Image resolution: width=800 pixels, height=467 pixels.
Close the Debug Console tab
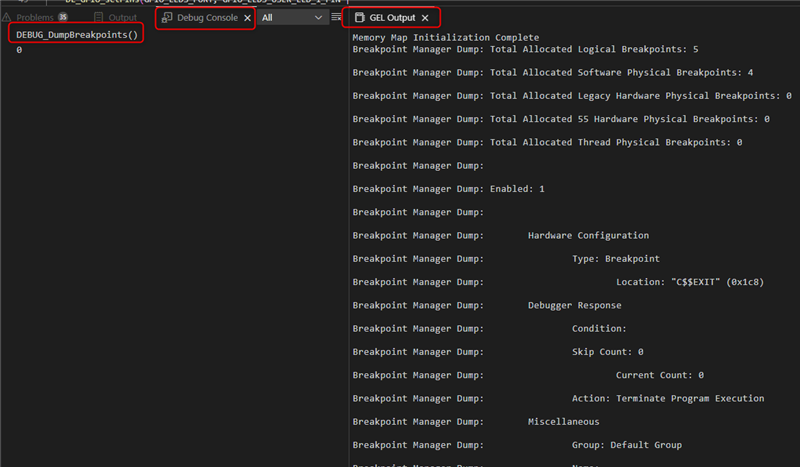[x=247, y=18]
